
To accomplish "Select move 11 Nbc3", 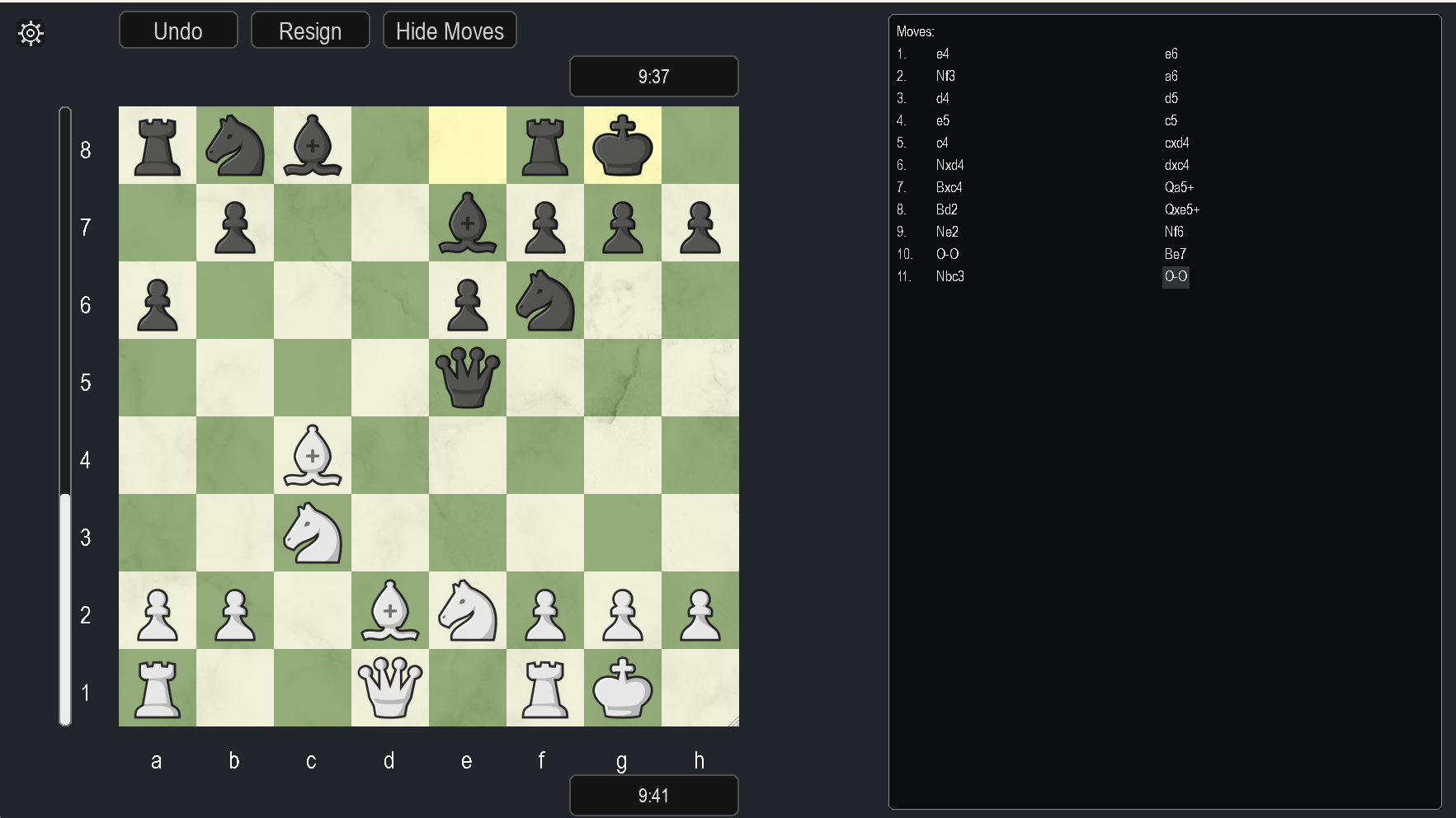I will tap(949, 276).
